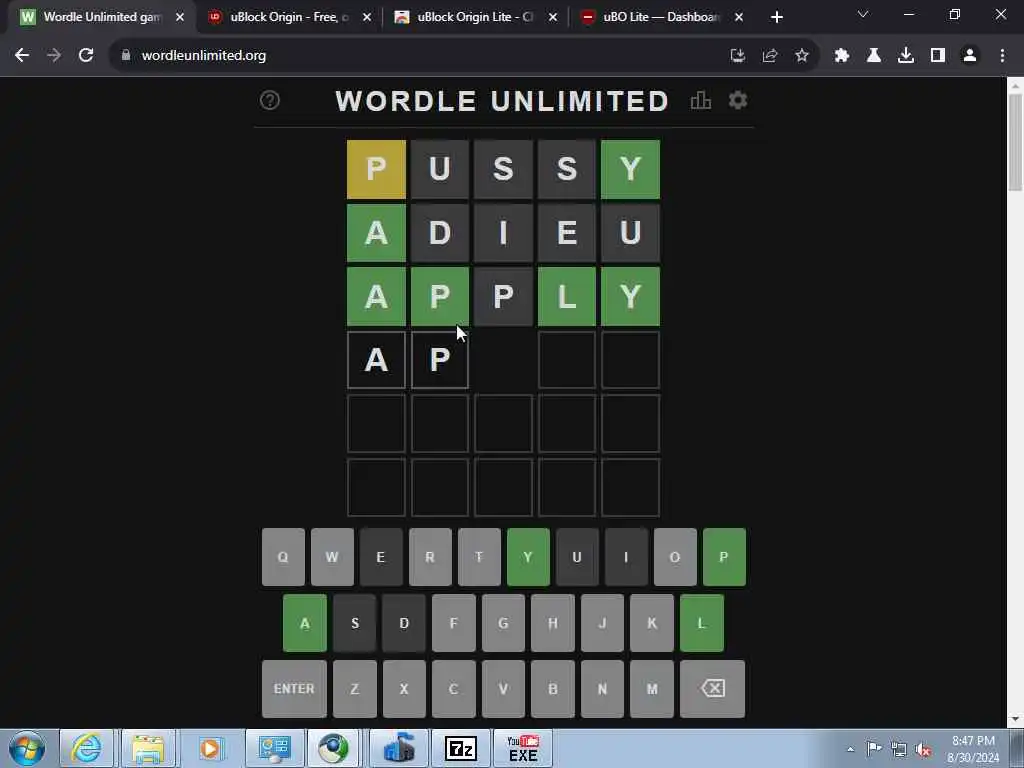Image resolution: width=1024 pixels, height=768 pixels.
Task: Open a new tab with the plus button
Action: (776, 17)
